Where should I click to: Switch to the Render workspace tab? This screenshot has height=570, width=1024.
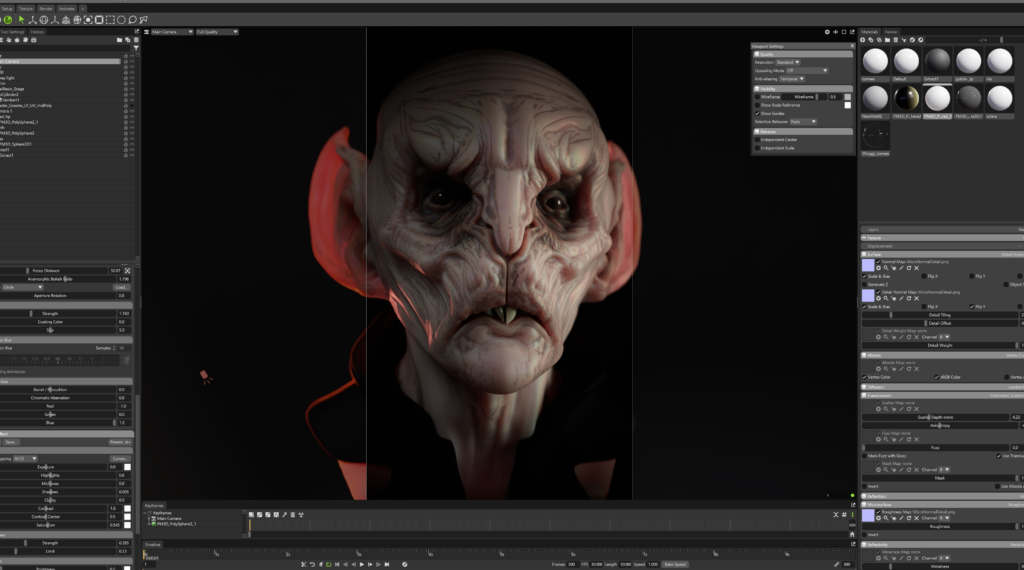(x=46, y=8)
